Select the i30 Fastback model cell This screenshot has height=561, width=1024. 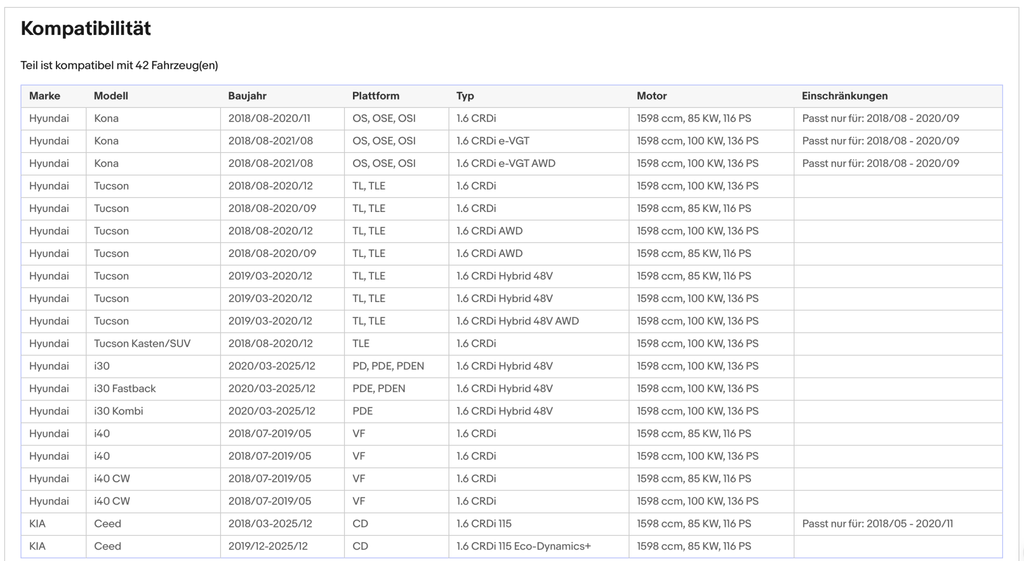click(x=125, y=389)
